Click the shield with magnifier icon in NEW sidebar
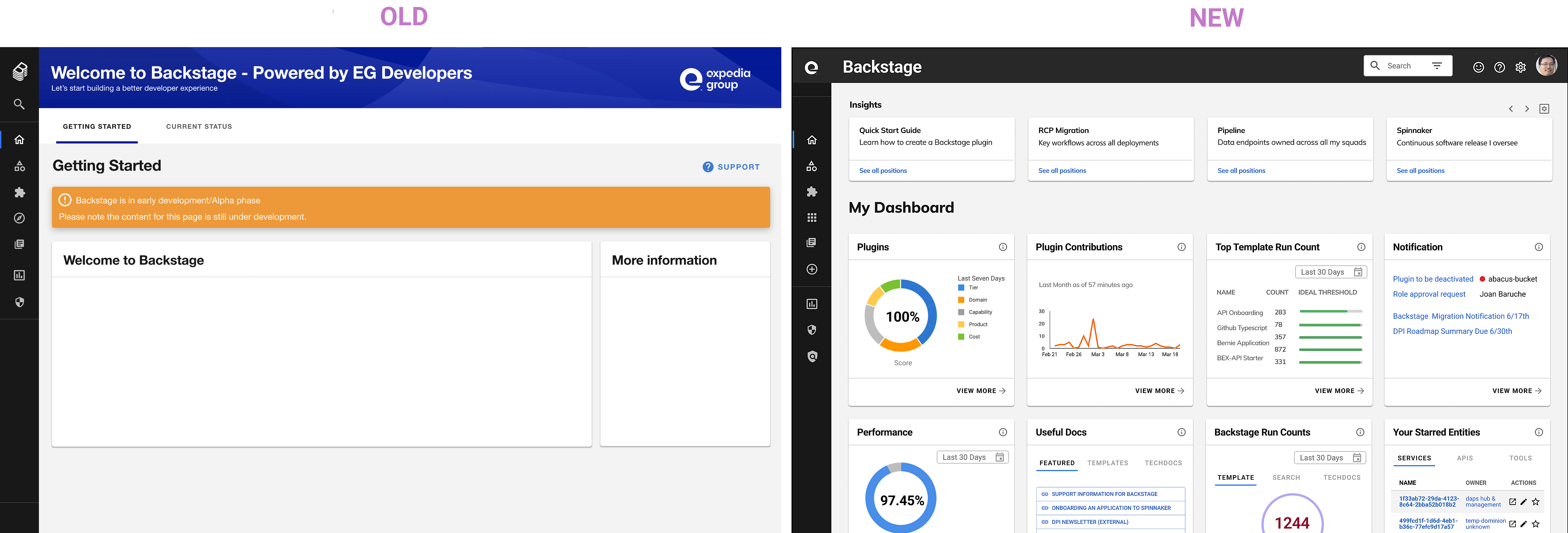 pyautogui.click(x=812, y=356)
